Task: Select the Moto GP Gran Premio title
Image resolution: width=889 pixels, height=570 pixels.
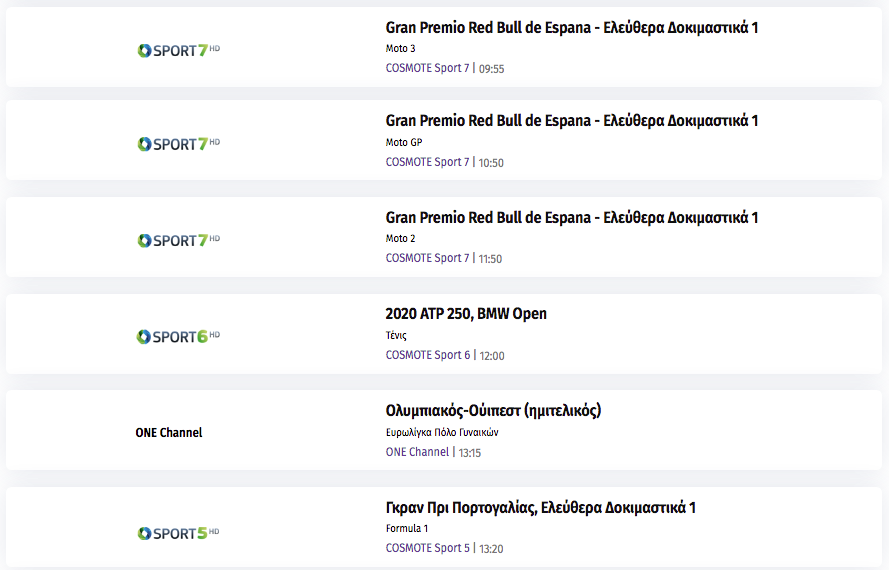Action: coord(572,121)
